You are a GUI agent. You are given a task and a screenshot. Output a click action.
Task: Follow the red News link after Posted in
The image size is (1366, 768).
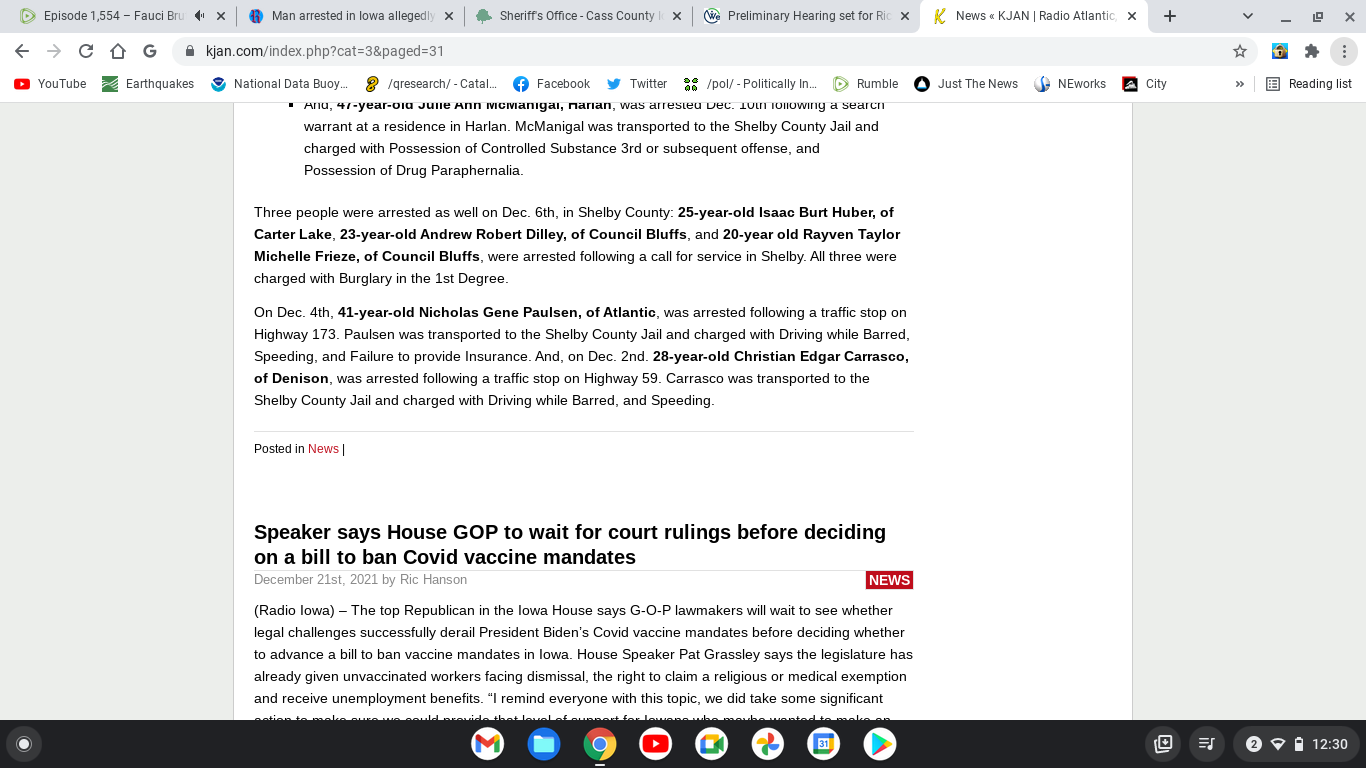tap(323, 449)
